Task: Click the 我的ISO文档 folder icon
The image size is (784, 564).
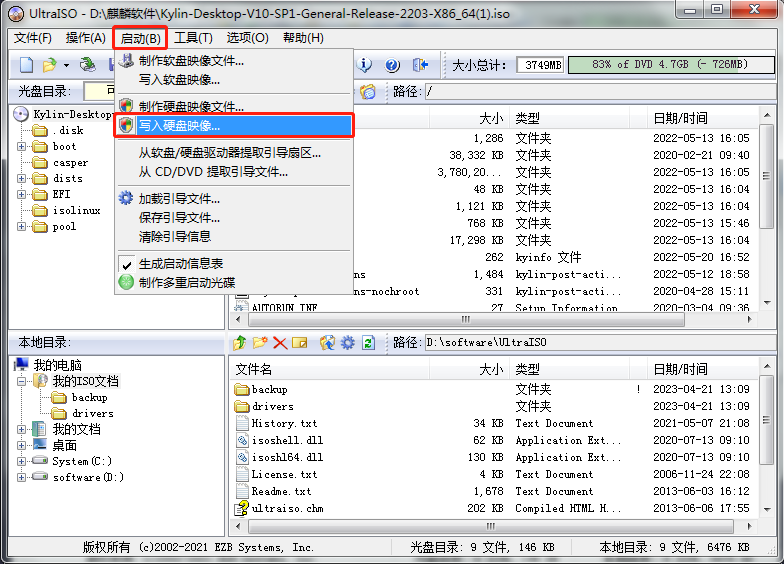Action: coord(40,381)
